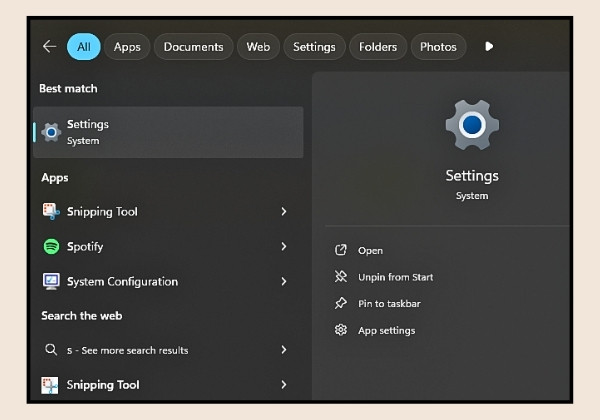
Task: Click the System Configuration icon
Action: 51,282
